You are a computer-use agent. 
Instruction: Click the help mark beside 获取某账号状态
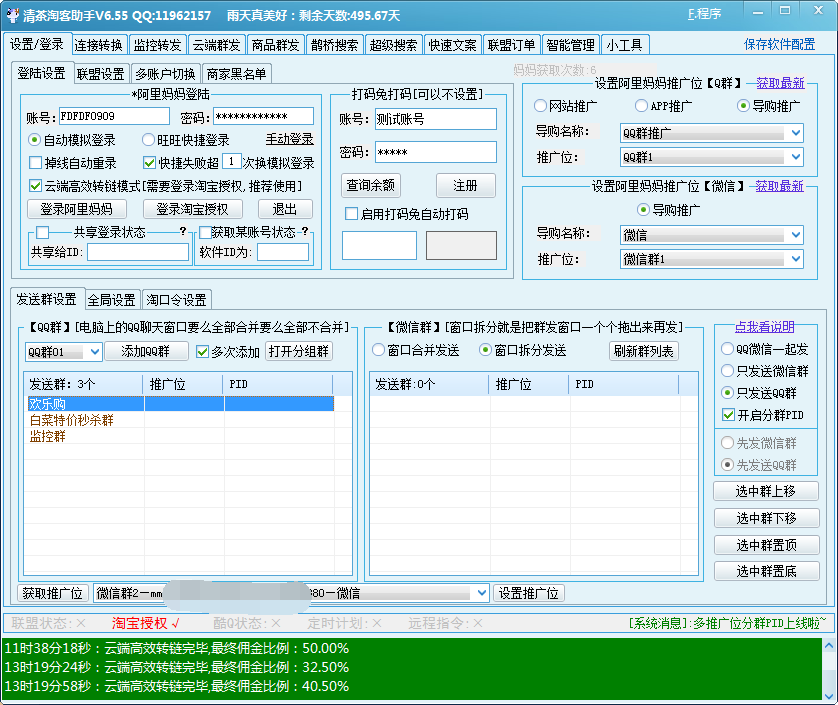pos(304,232)
